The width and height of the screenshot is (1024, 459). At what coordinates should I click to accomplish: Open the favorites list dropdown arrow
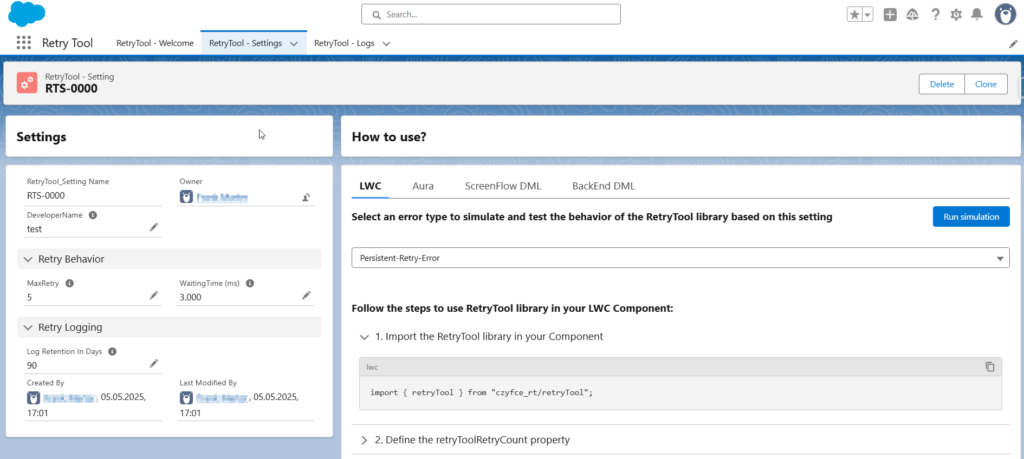point(868,14)
